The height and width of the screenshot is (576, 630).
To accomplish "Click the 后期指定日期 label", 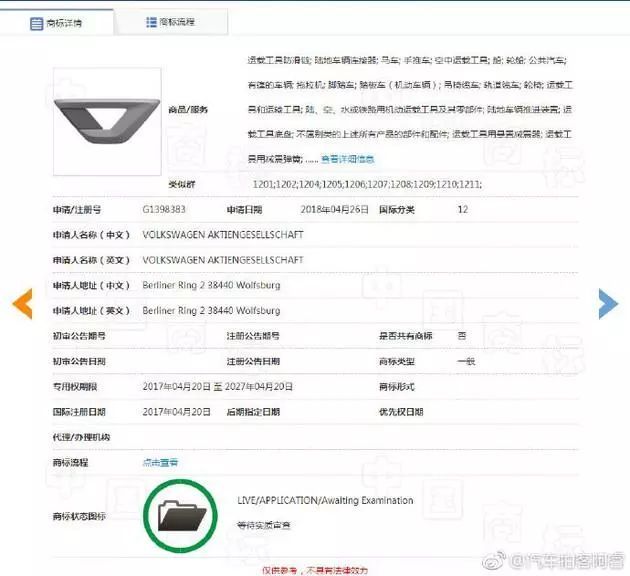I will click(x=253, y=412).
